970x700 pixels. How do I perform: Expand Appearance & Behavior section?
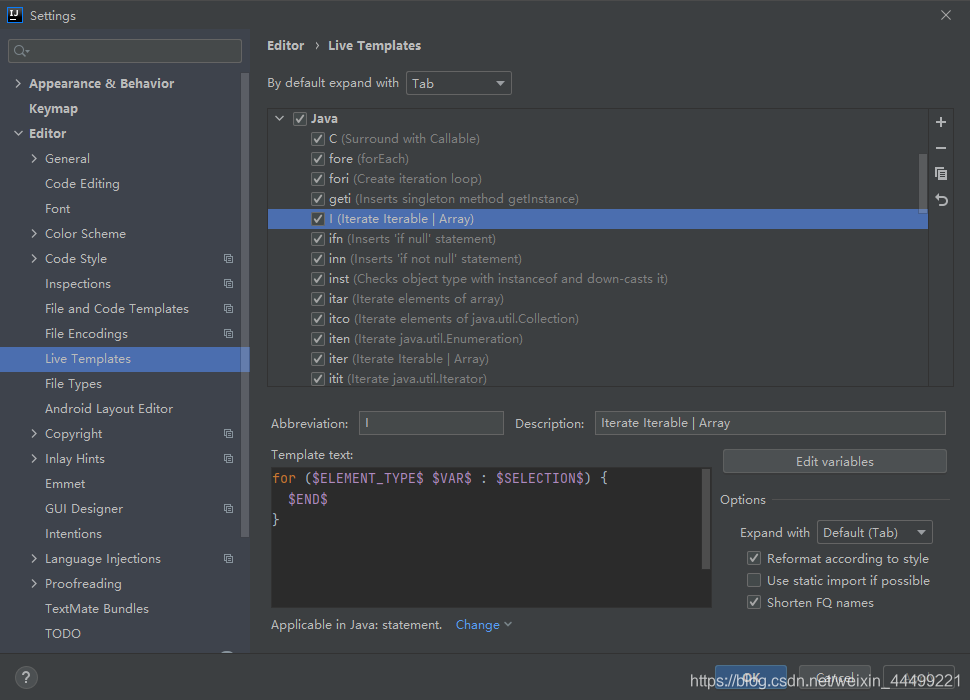click(18, 83)
